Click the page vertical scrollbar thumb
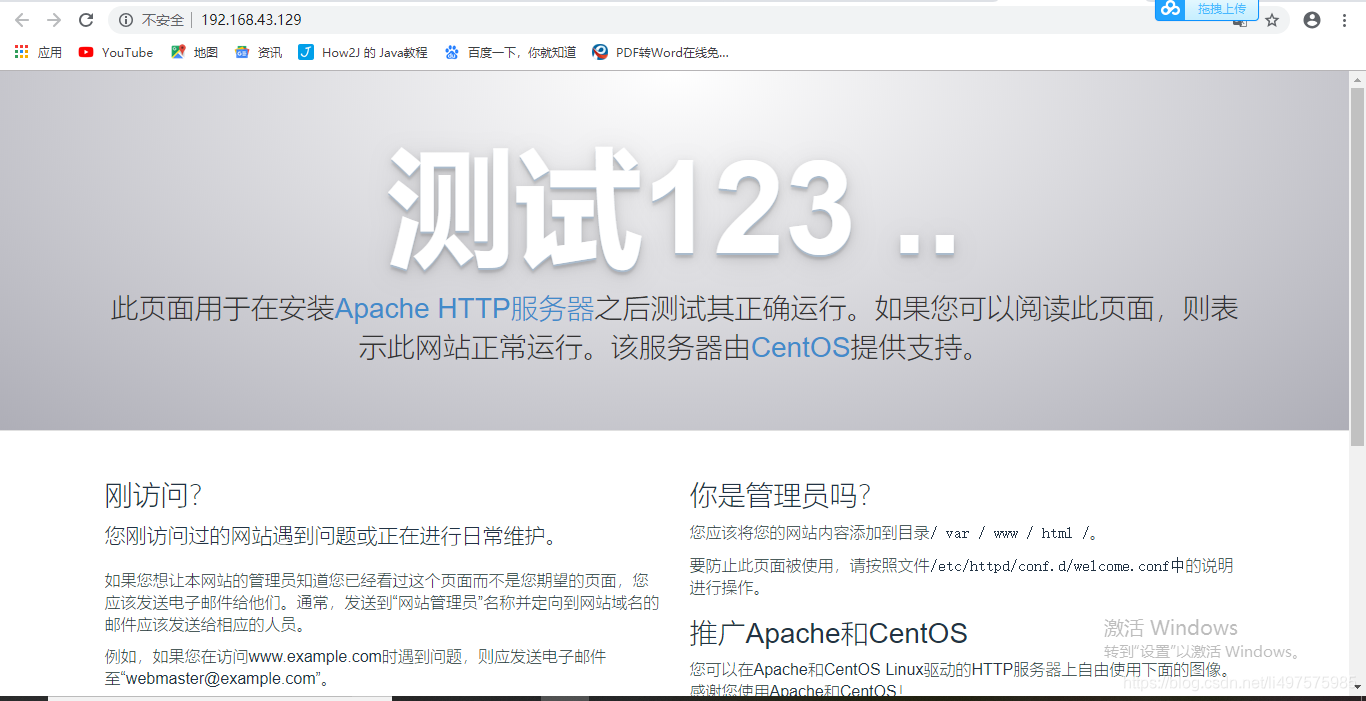Image resolution: width=1366 pixels, height=701 pixels. [x=1357, y=266]
